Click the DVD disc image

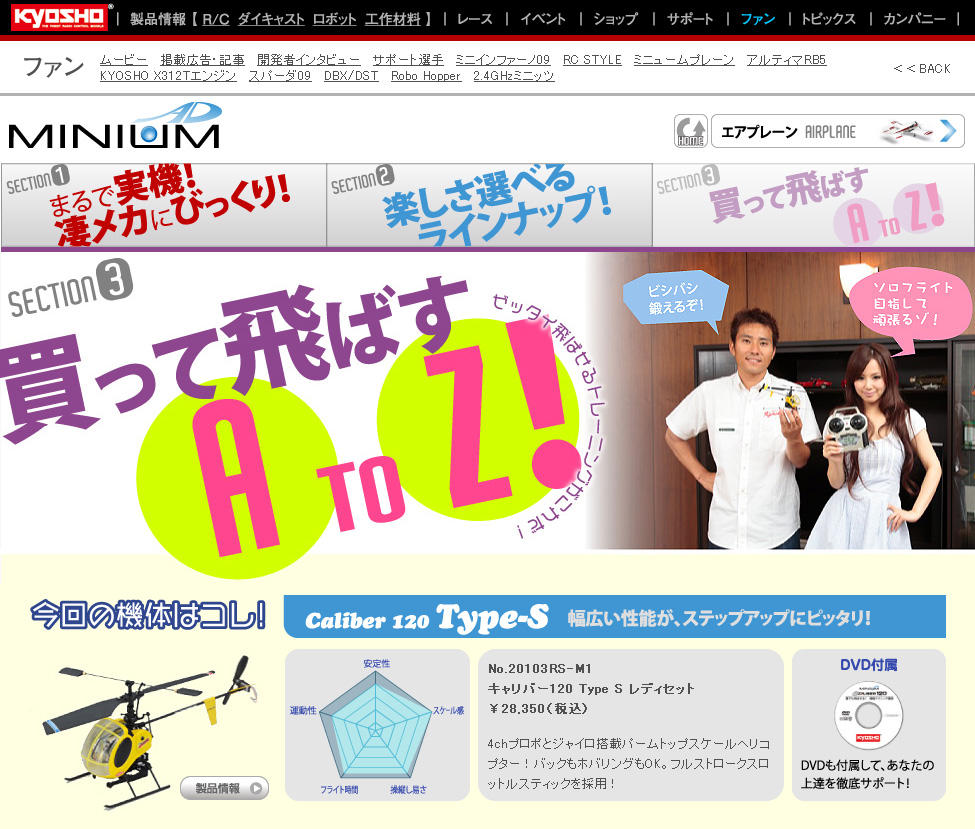click(869, 716)
